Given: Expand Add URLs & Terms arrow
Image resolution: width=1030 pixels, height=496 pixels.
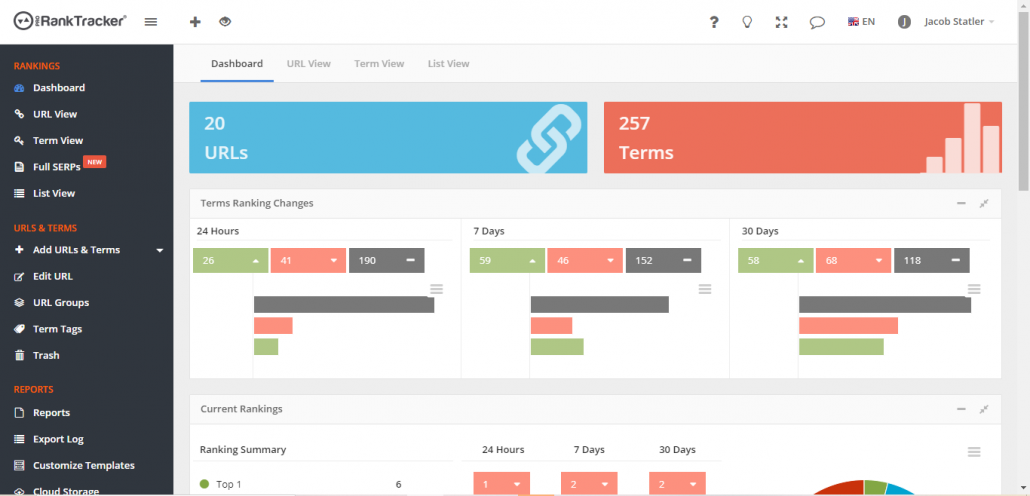Looking at the screenshot, I should (x=160, y=250).
